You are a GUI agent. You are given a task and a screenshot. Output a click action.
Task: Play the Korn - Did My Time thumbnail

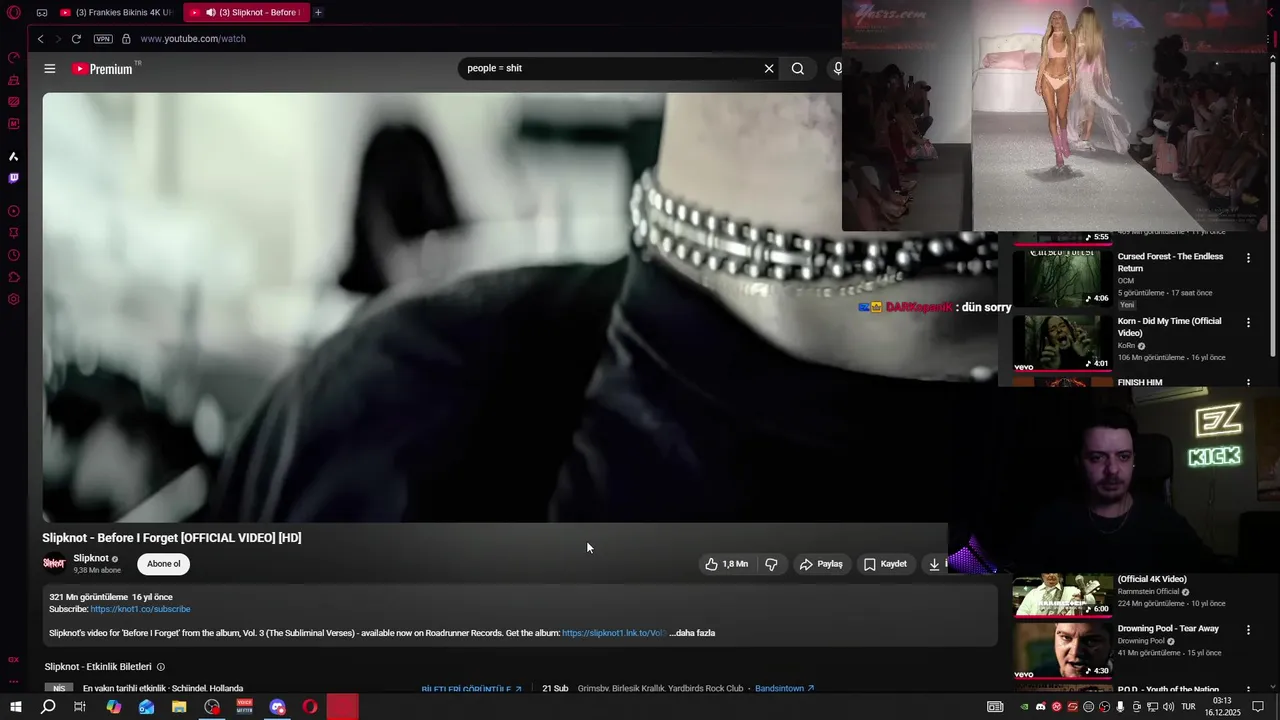tap(1062, 343)
